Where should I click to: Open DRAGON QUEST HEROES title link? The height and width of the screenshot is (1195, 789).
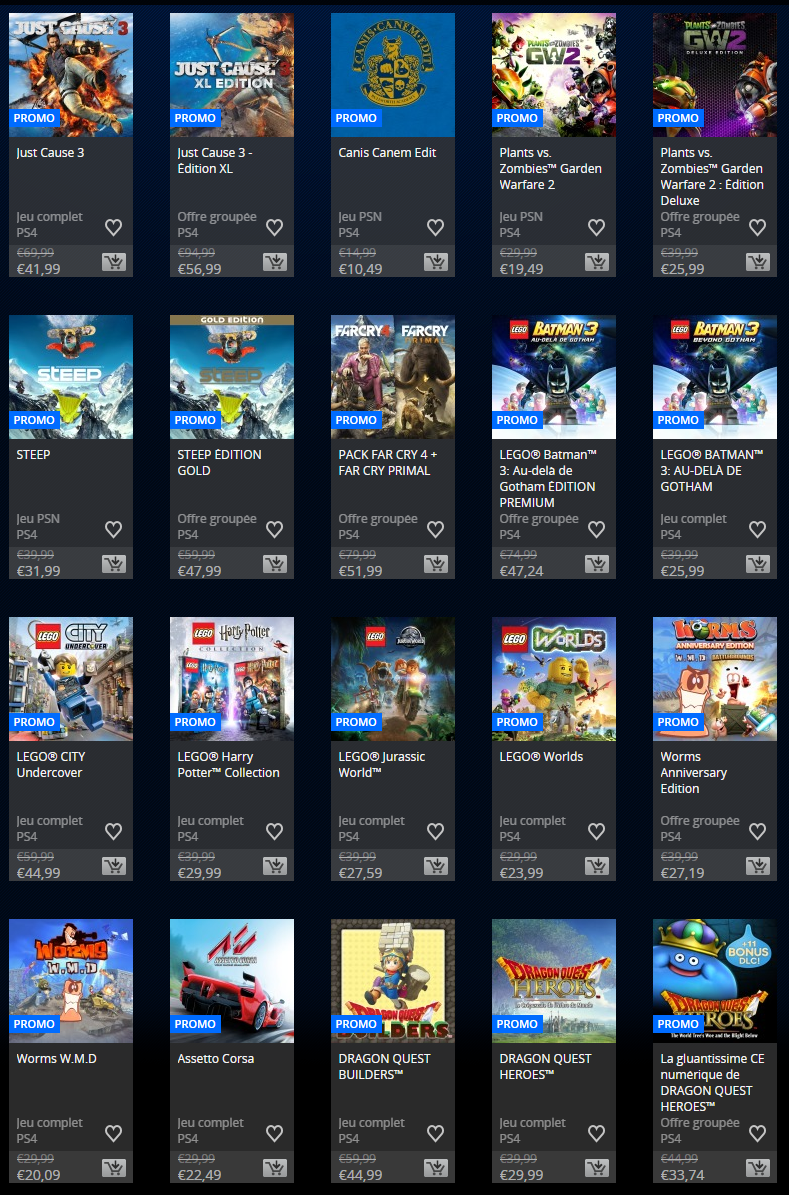545,1066
